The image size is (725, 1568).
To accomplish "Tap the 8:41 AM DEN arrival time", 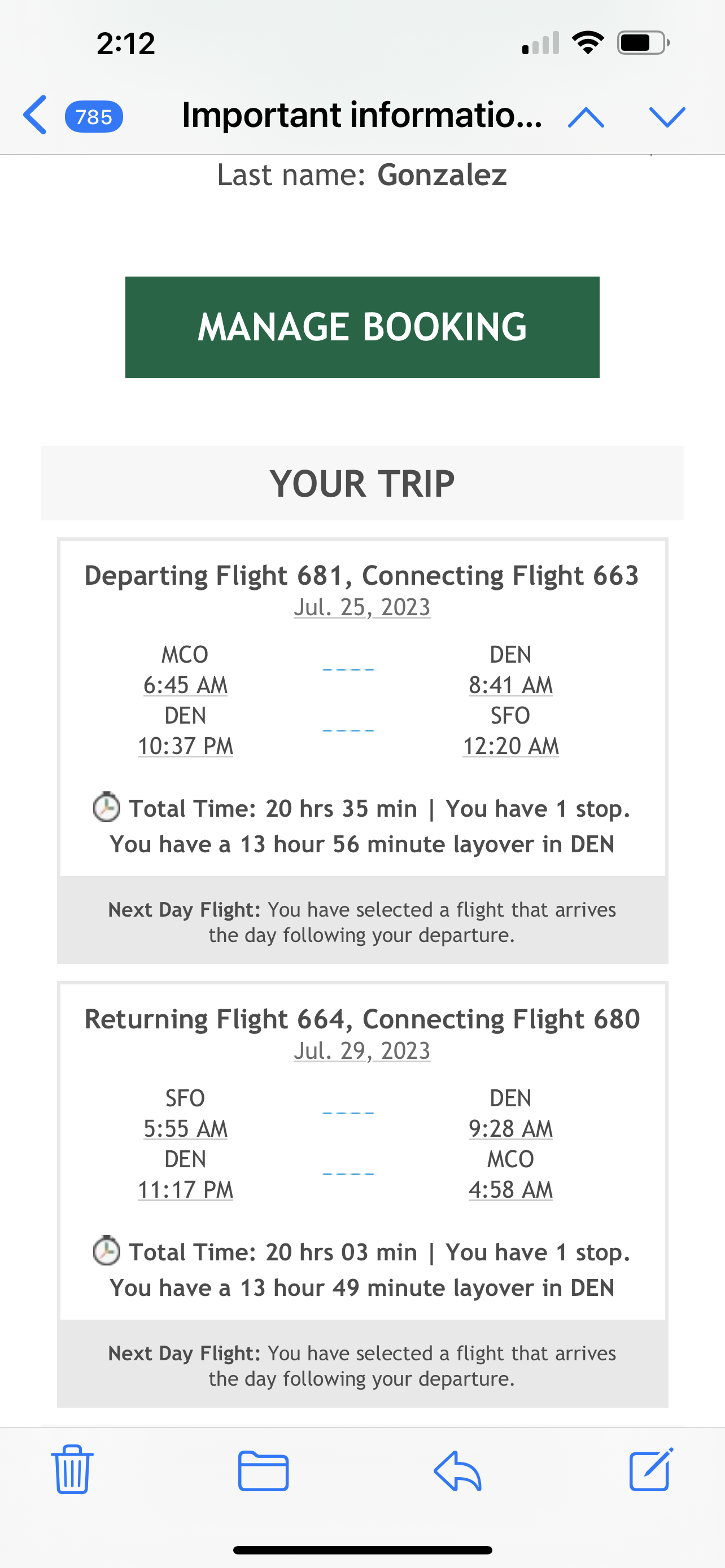I will click(510, 685).
